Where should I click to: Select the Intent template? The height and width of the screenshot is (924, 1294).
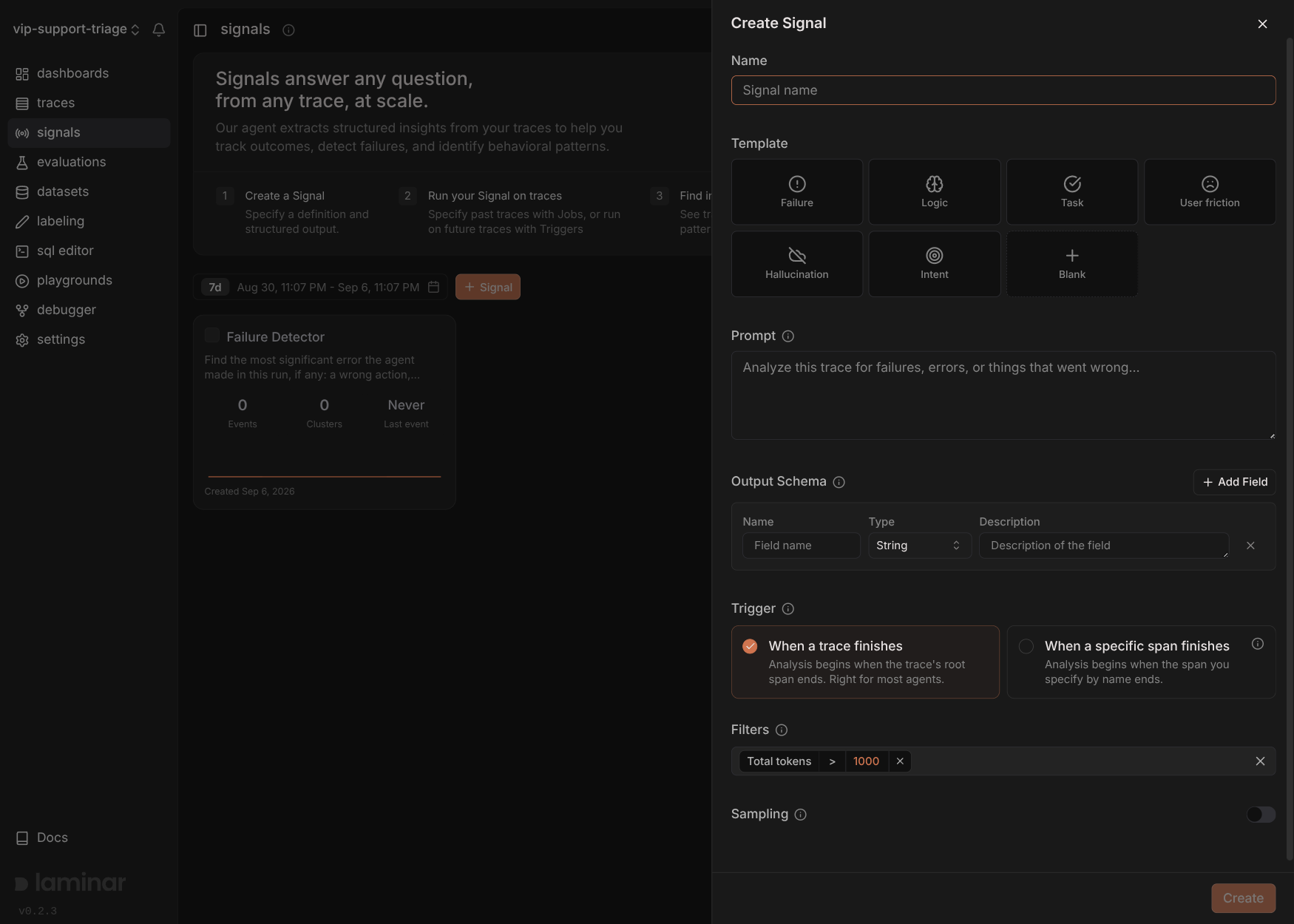point(934,264)
